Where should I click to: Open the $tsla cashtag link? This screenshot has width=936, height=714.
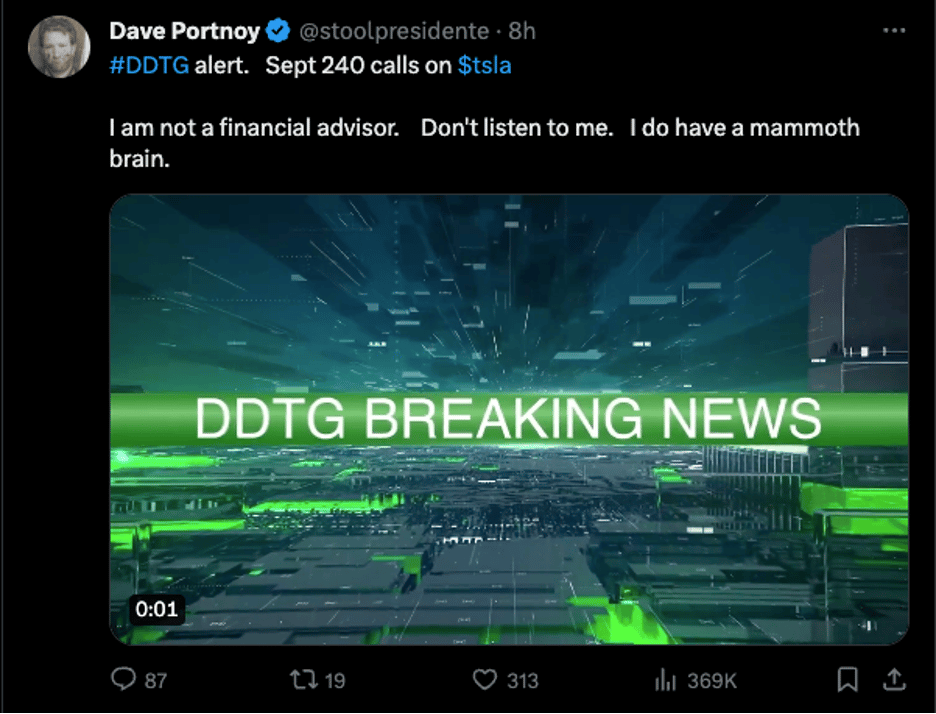point(485,65)
